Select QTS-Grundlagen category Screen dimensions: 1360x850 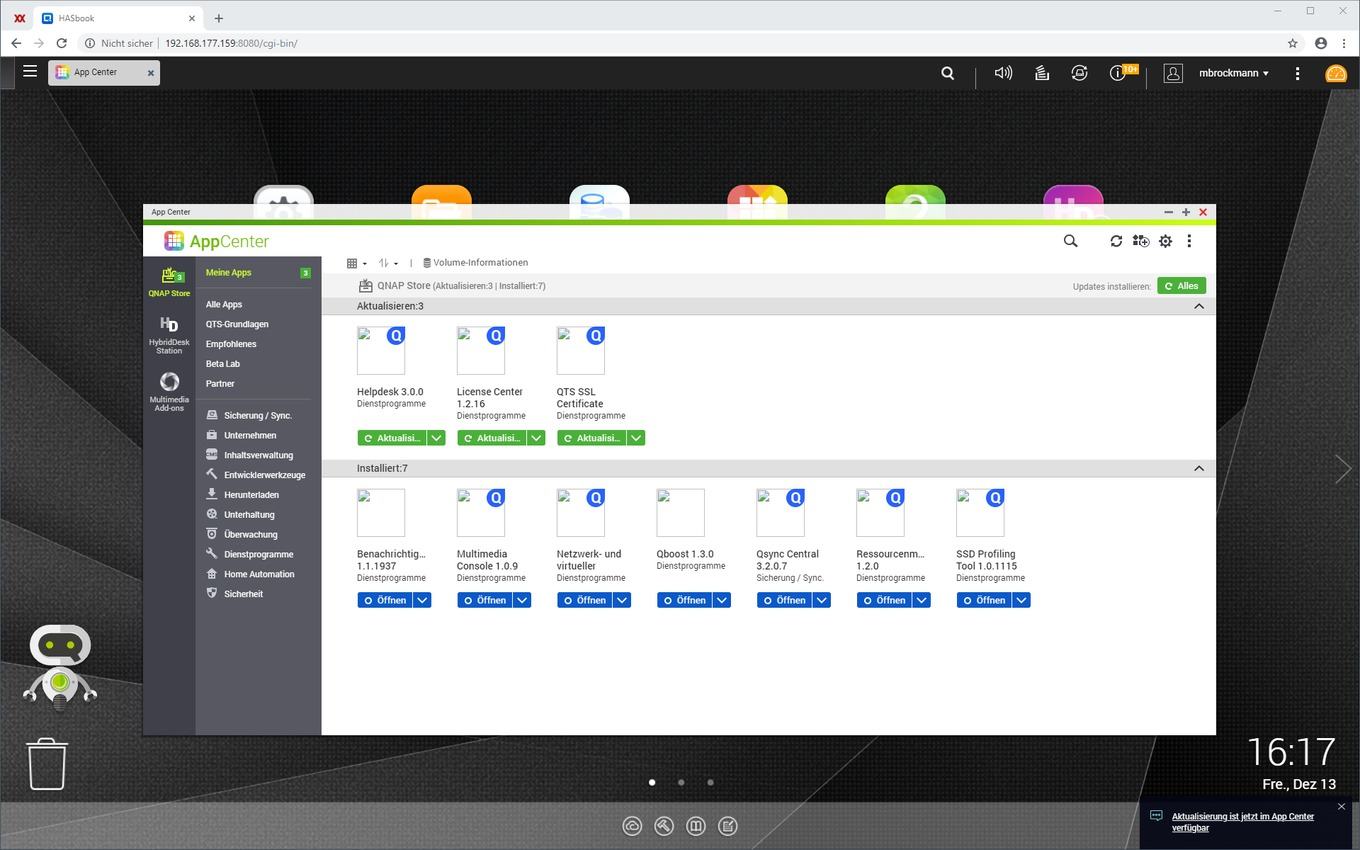237,324
